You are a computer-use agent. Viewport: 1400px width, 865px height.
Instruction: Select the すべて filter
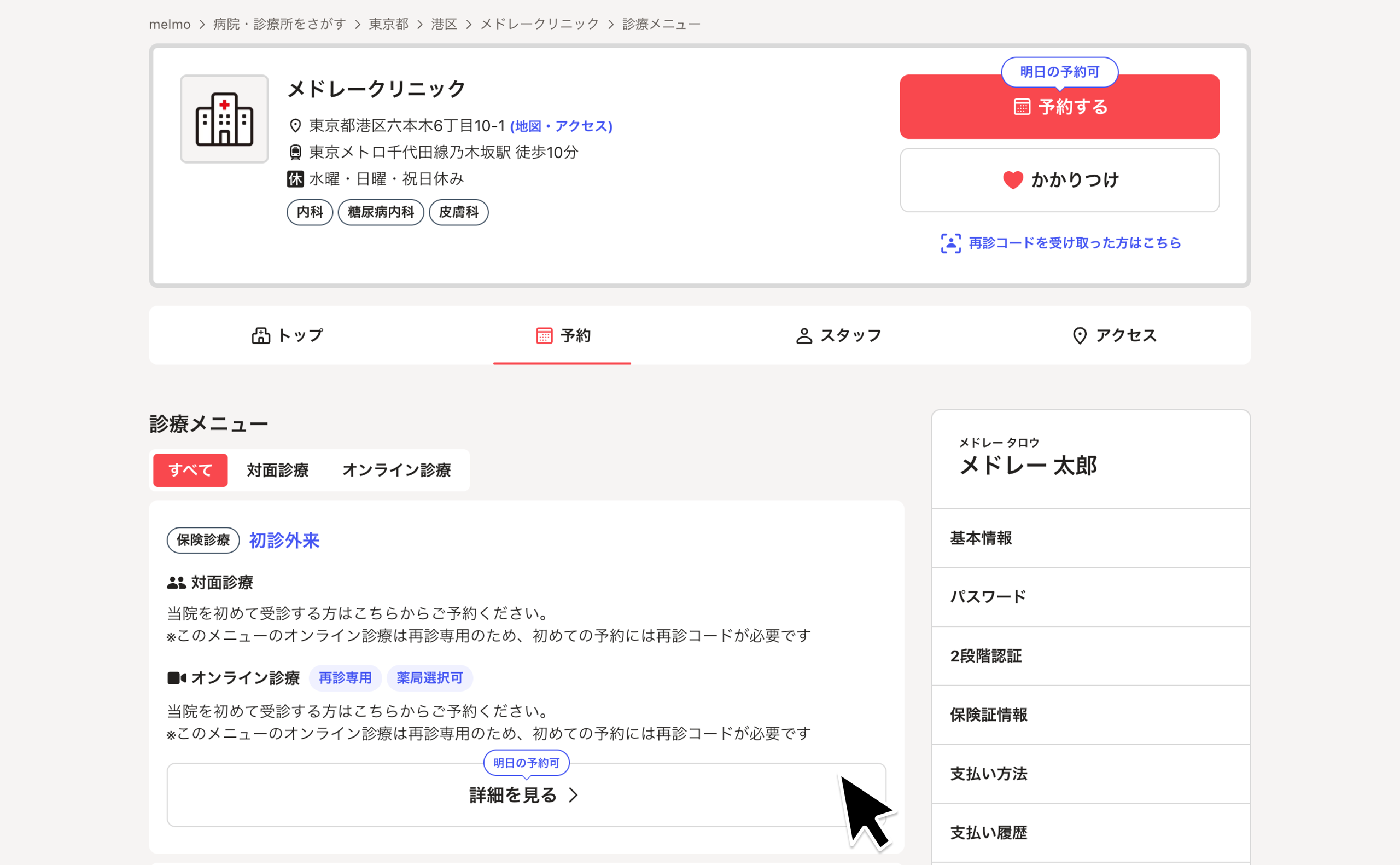(190, 471)
